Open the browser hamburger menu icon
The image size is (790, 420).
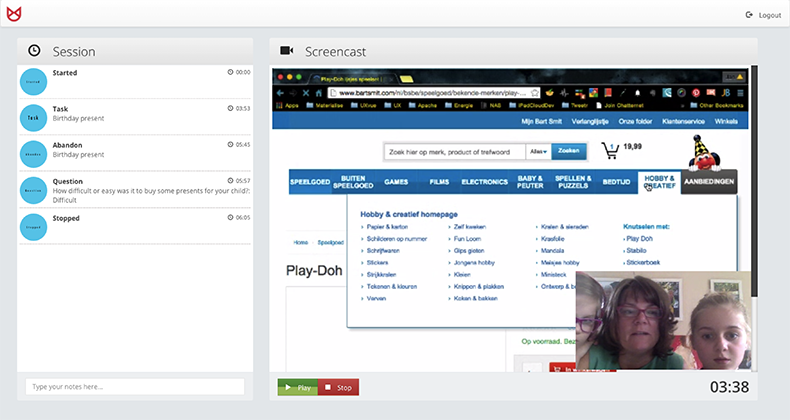[741, 93]
